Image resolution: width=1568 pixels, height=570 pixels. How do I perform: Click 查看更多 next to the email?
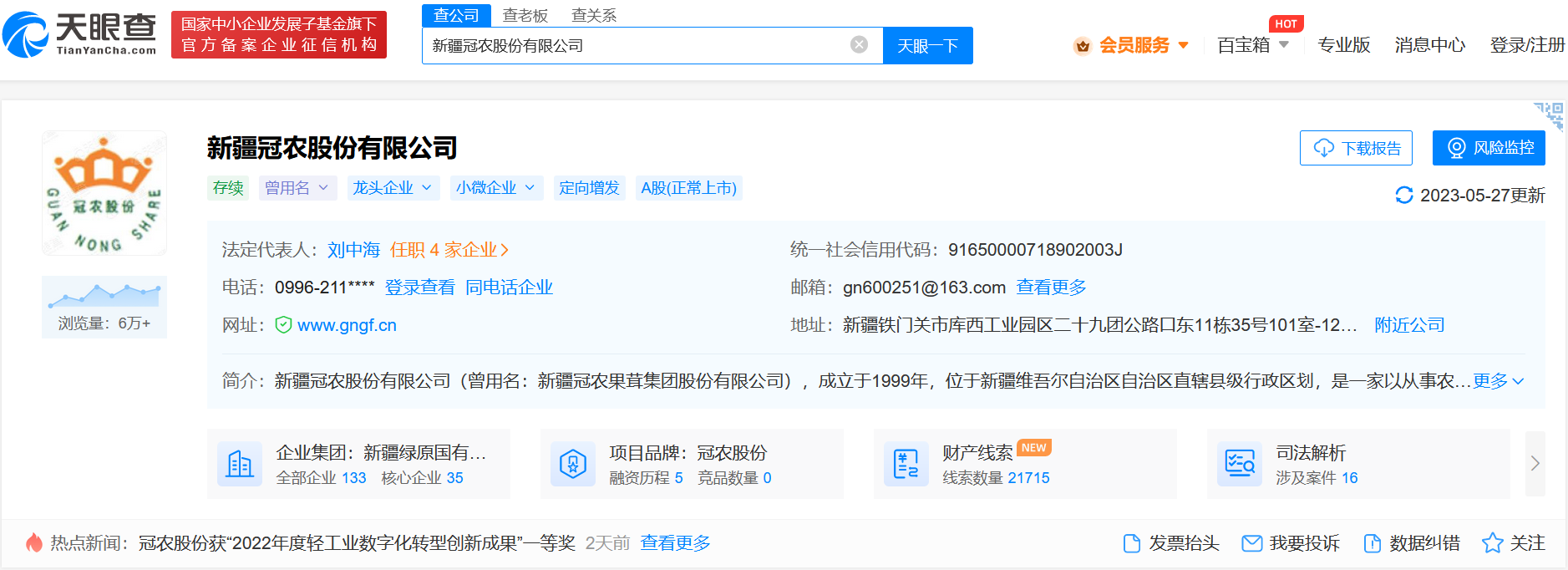[1051, 288]
